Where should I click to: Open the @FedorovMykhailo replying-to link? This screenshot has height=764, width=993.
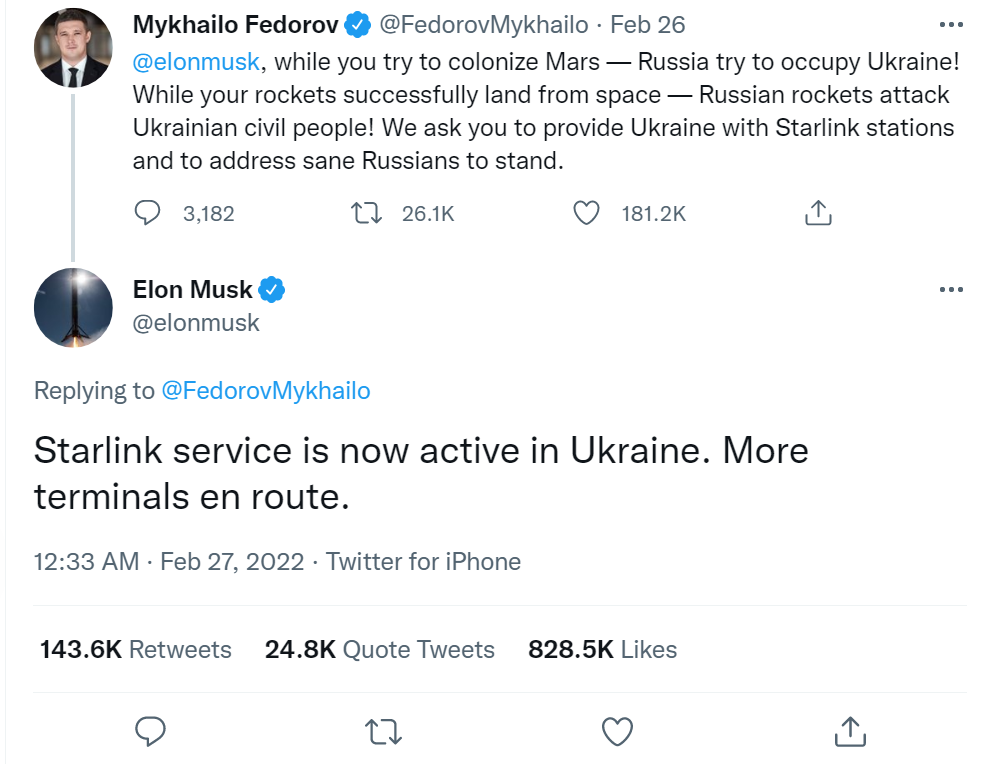265,391
